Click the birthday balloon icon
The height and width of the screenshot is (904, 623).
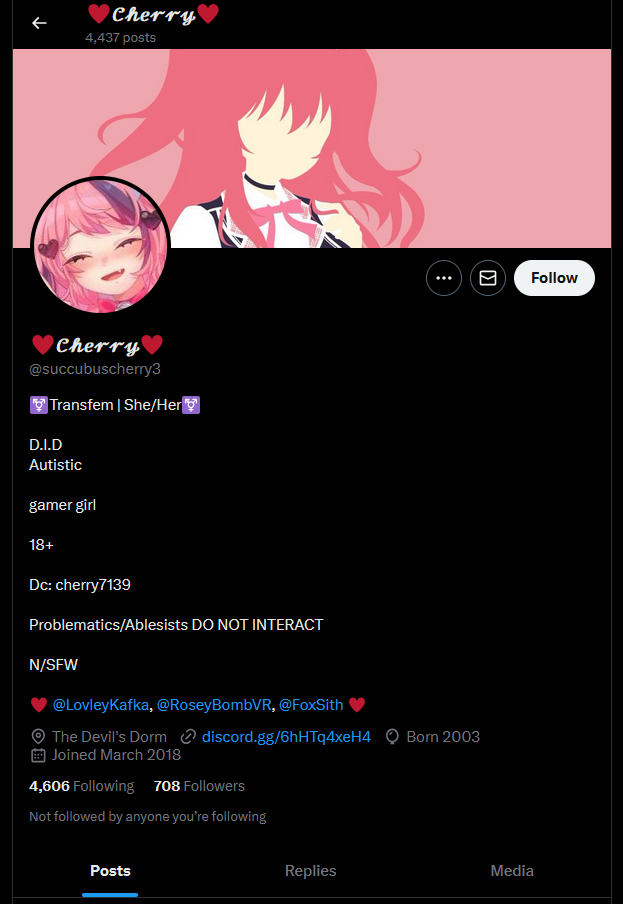coord(392,737)
